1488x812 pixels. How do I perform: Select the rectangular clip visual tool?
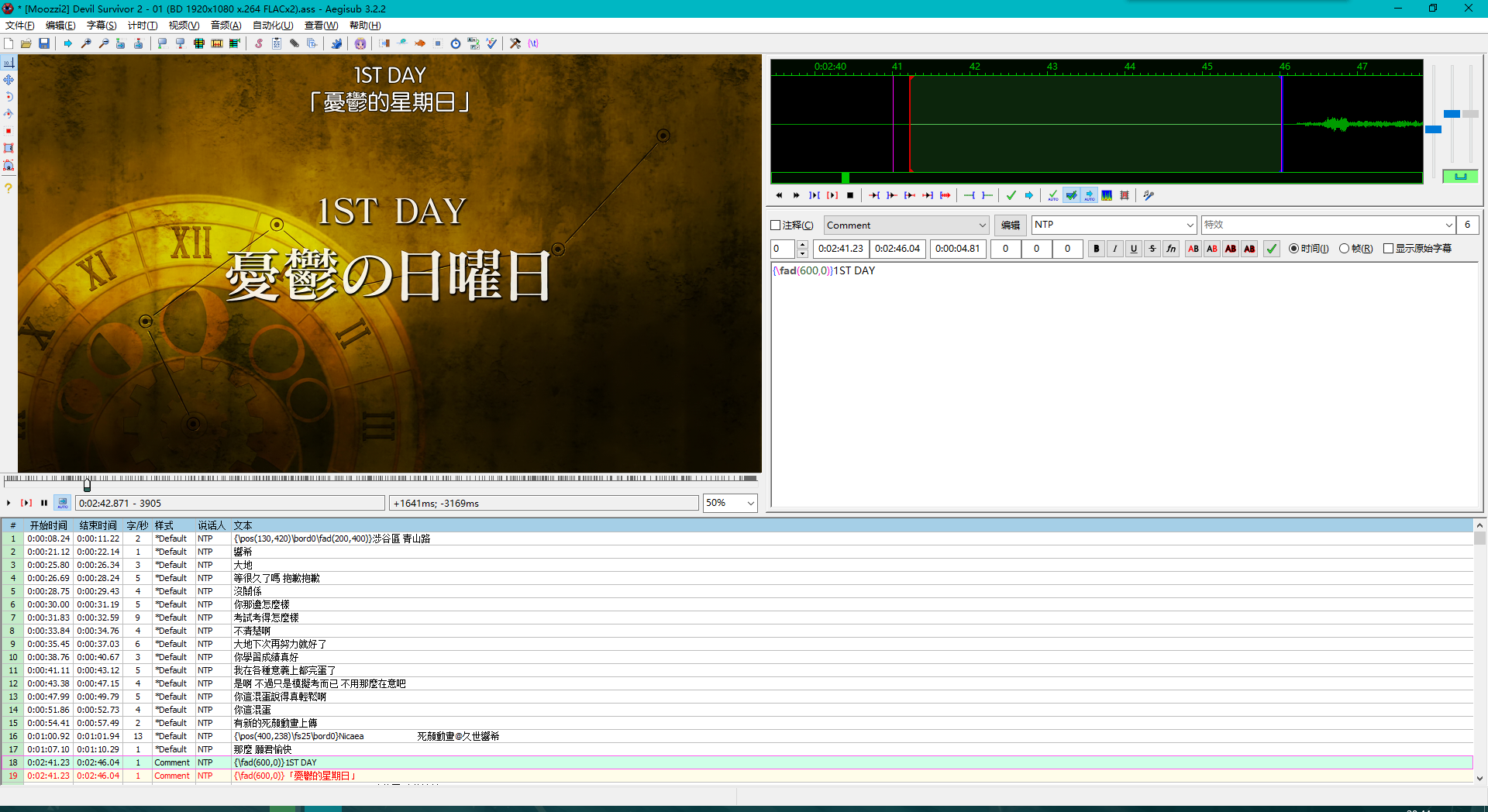9,148
